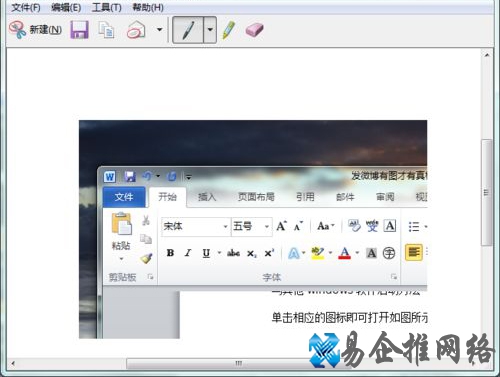Click the Word quick access Save icon
This screenshot has width=500, height=377.
(130, 176)
